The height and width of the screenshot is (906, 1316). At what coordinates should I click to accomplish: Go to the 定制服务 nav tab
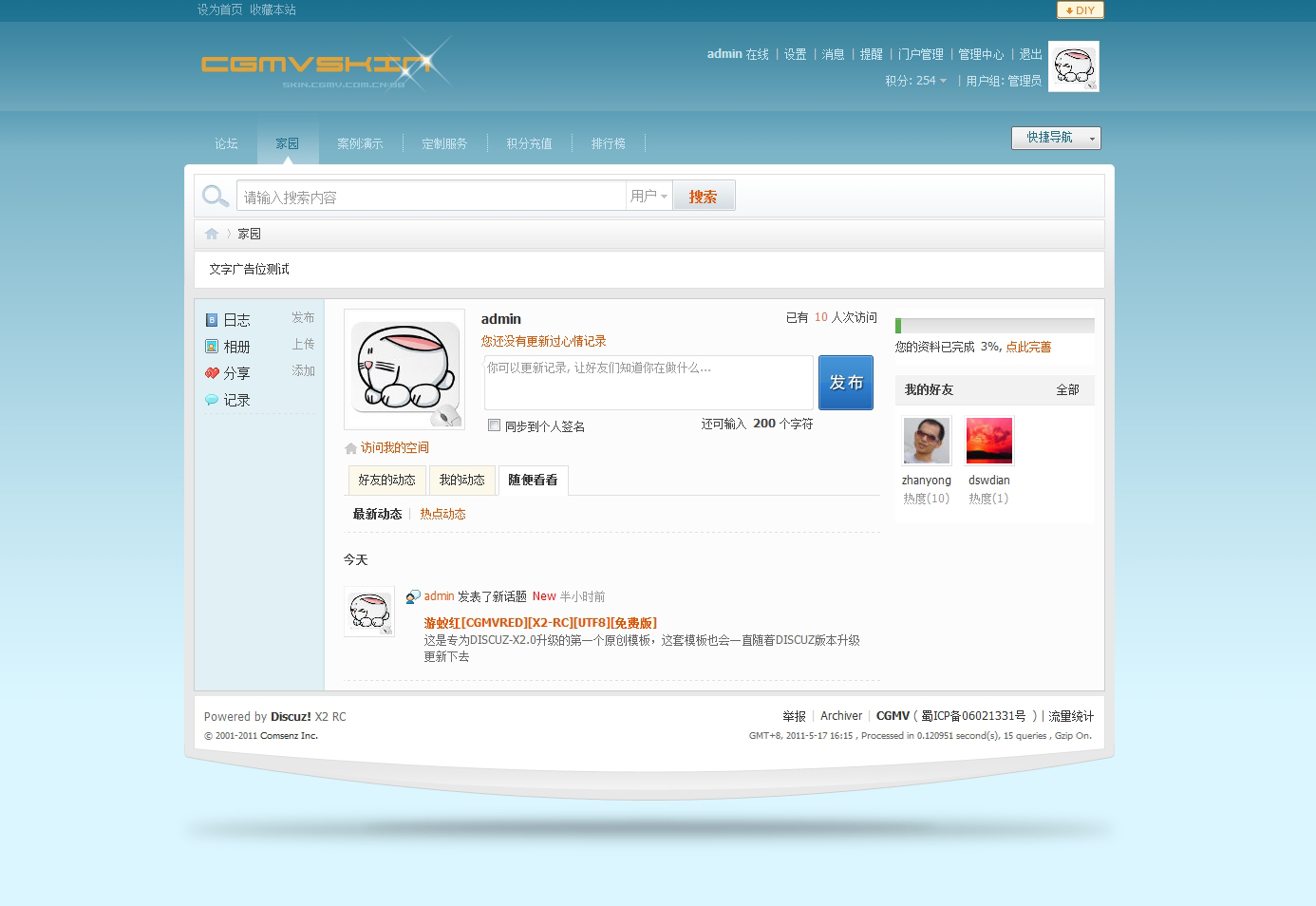pos(444,143)
